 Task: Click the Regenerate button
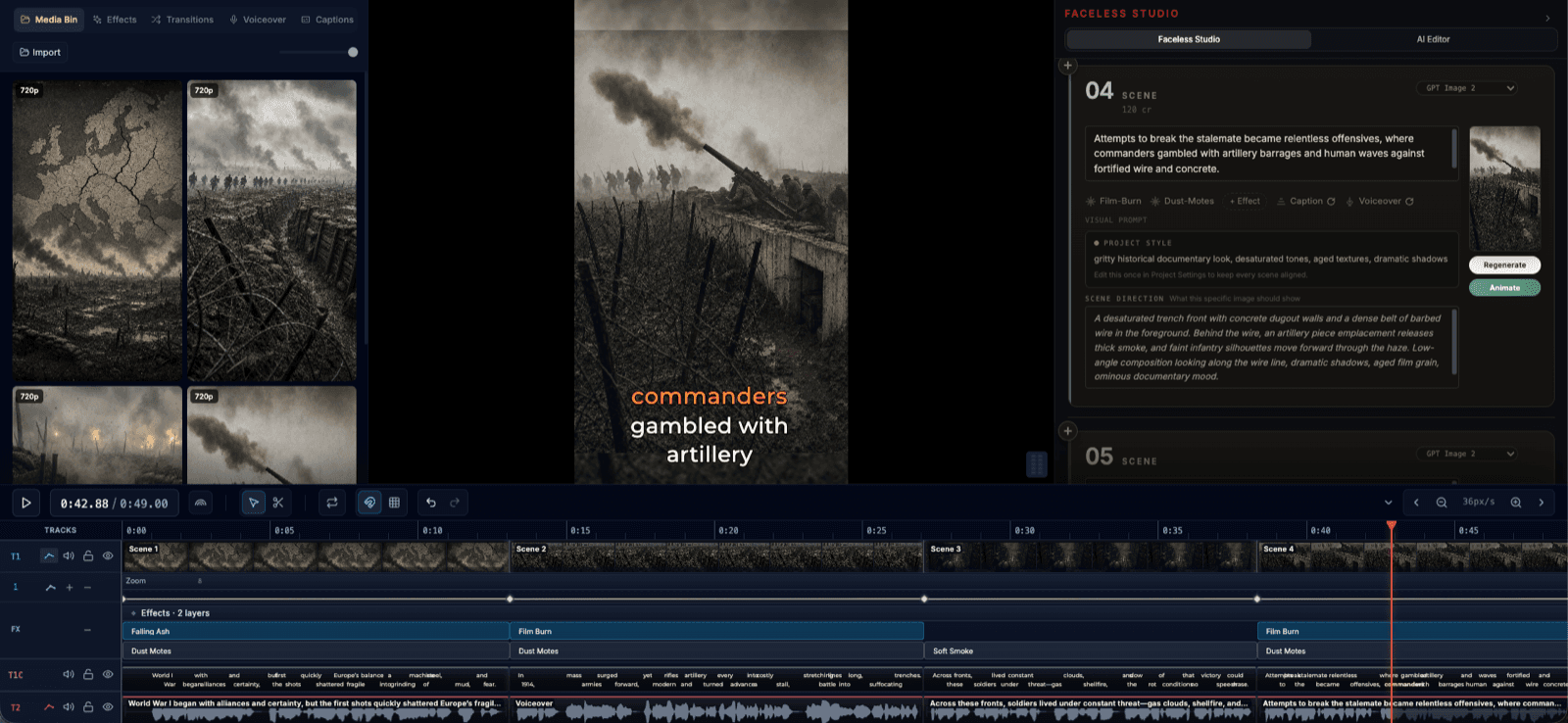[x=1504, y=265]
